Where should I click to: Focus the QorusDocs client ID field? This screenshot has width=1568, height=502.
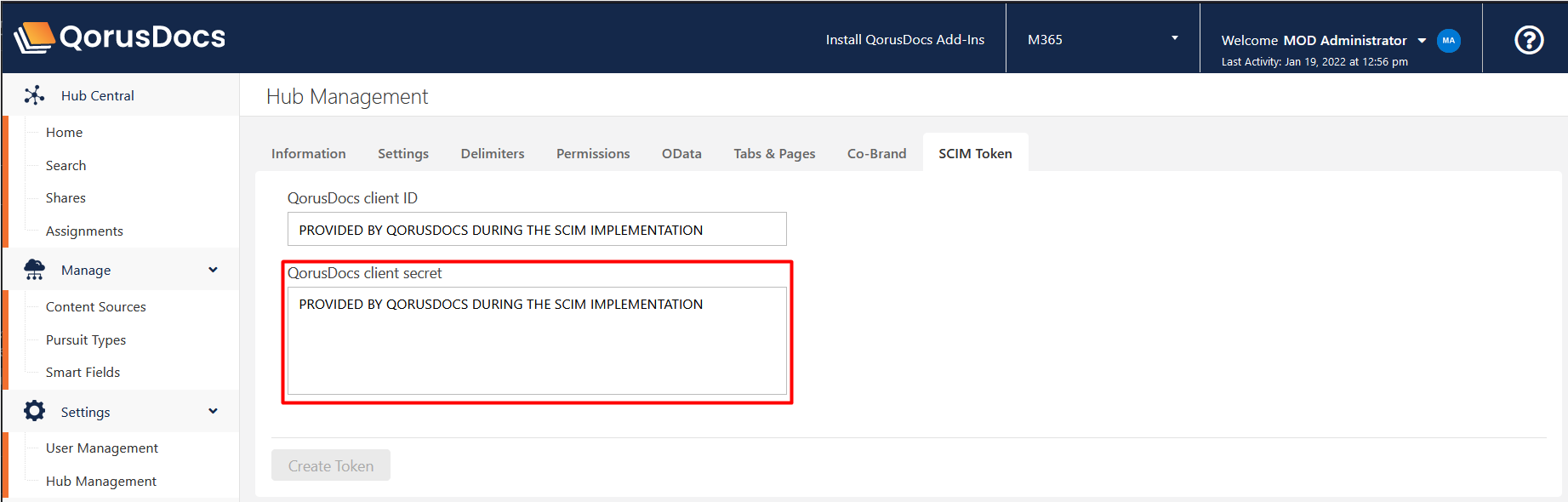[x=537, y=229]
